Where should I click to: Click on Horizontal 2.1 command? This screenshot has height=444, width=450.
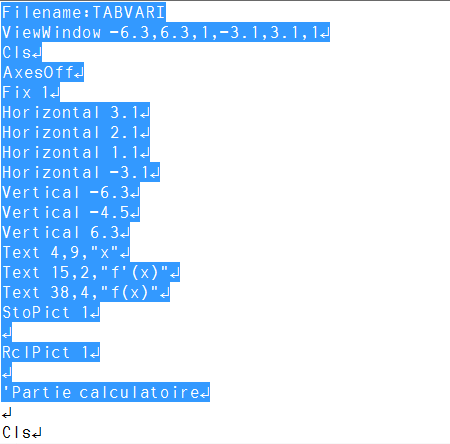76,132
